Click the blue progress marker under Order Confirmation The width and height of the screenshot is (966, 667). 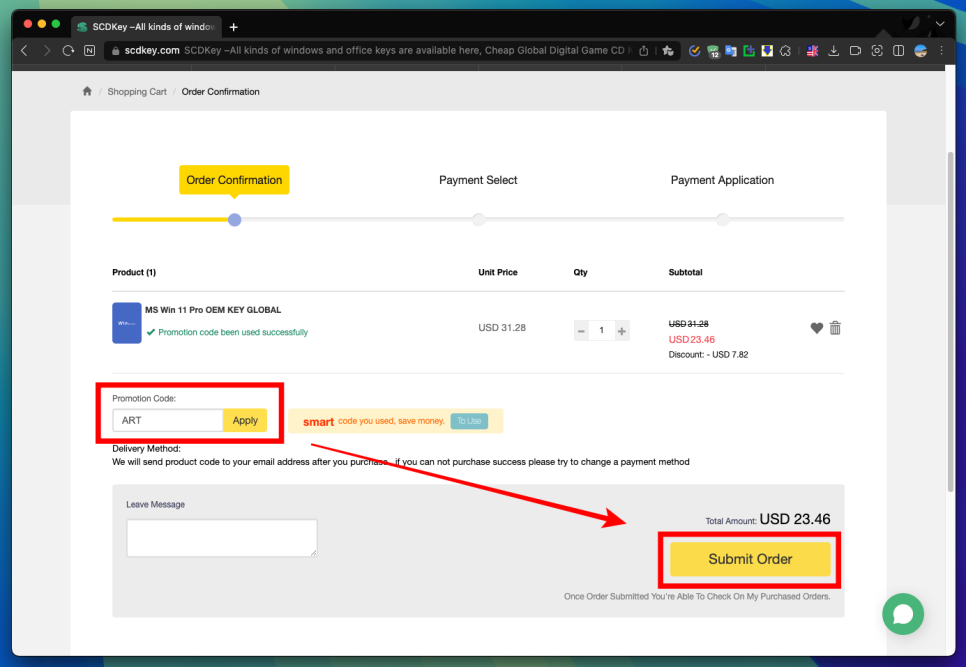[234, 220]
